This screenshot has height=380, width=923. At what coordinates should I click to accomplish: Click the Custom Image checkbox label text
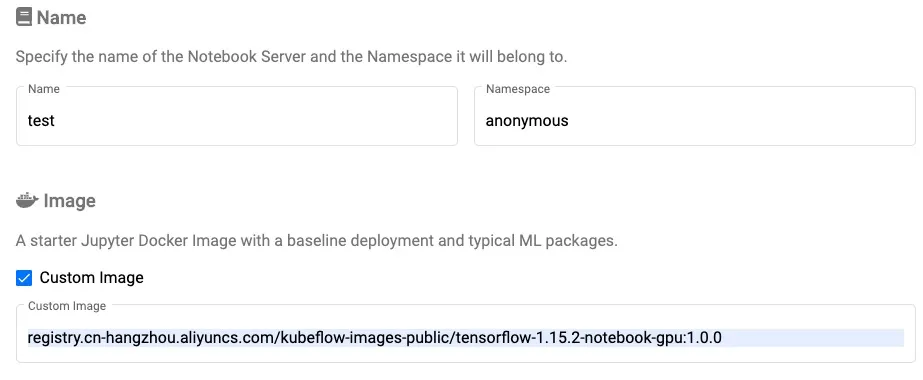pyautogui.click(x=91, y=278)
